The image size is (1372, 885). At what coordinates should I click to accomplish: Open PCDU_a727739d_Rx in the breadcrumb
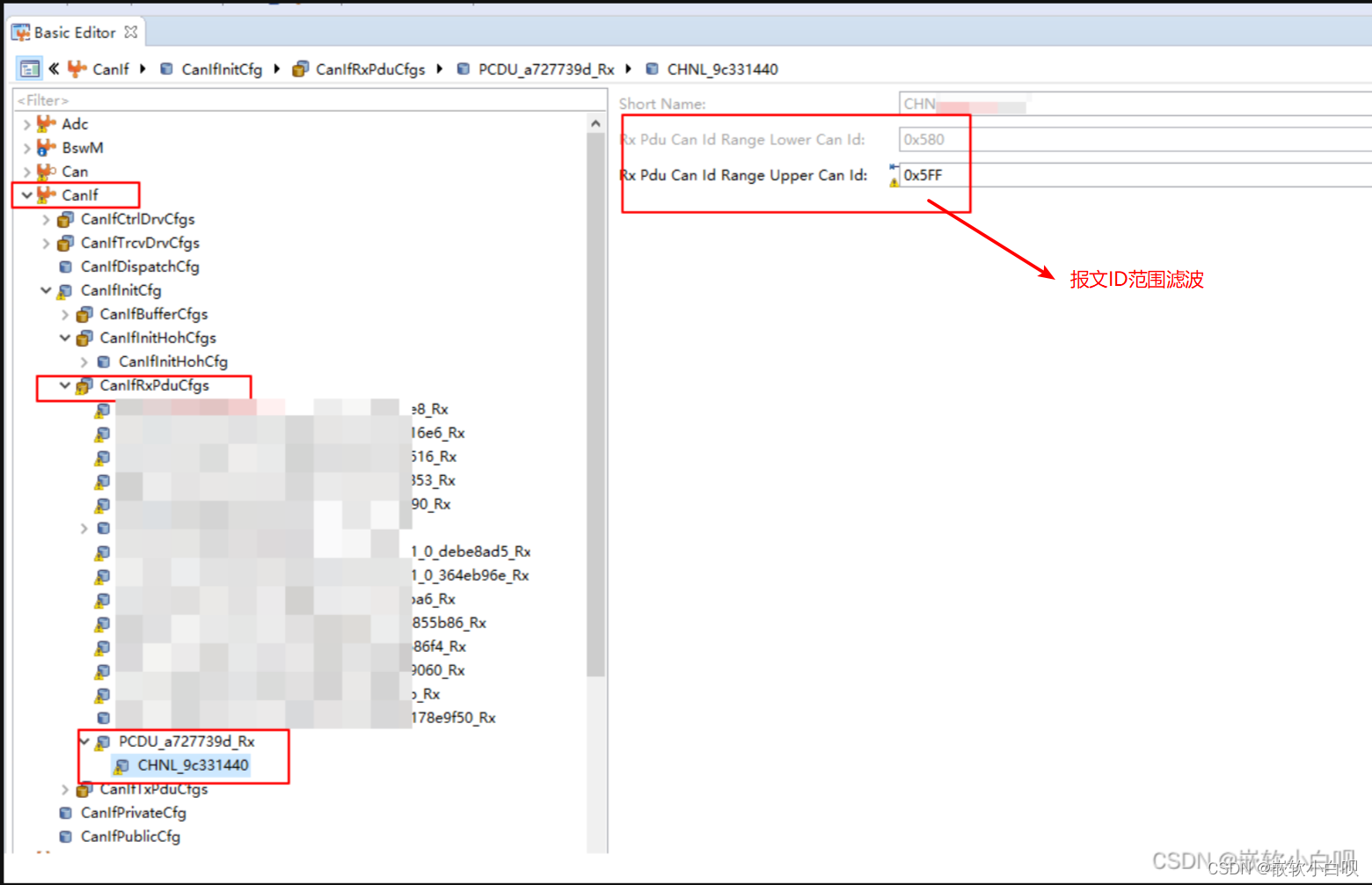pyautogui.click(x=546, y=69)
